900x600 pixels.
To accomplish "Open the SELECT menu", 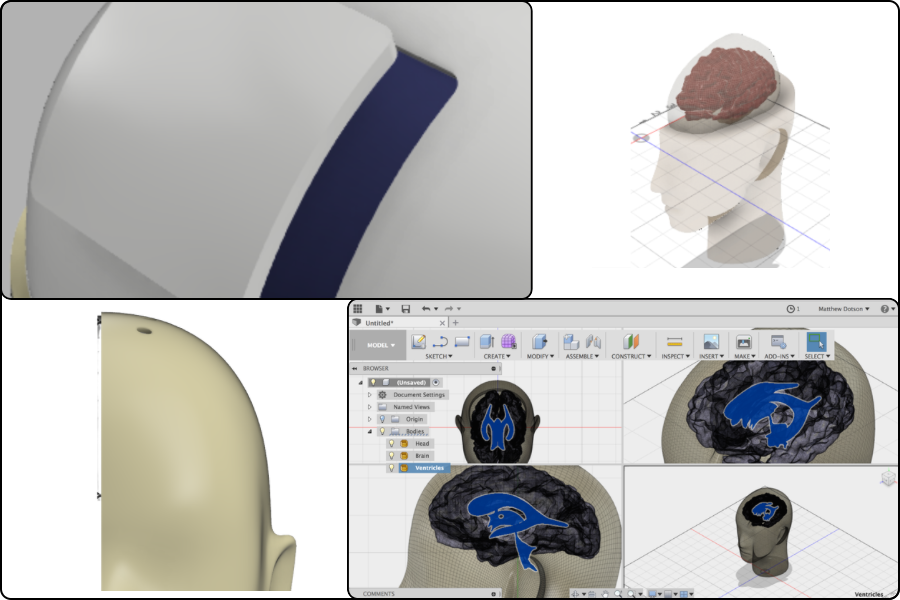I will [x=817, y=357].
